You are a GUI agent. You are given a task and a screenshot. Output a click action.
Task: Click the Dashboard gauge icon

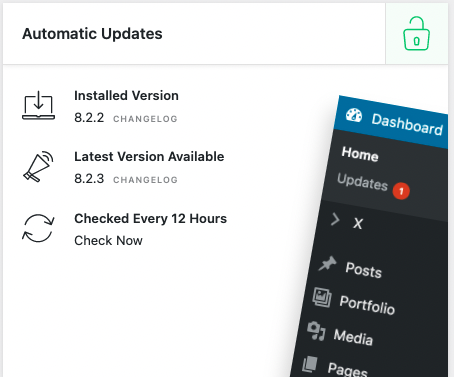coord(354,115)
